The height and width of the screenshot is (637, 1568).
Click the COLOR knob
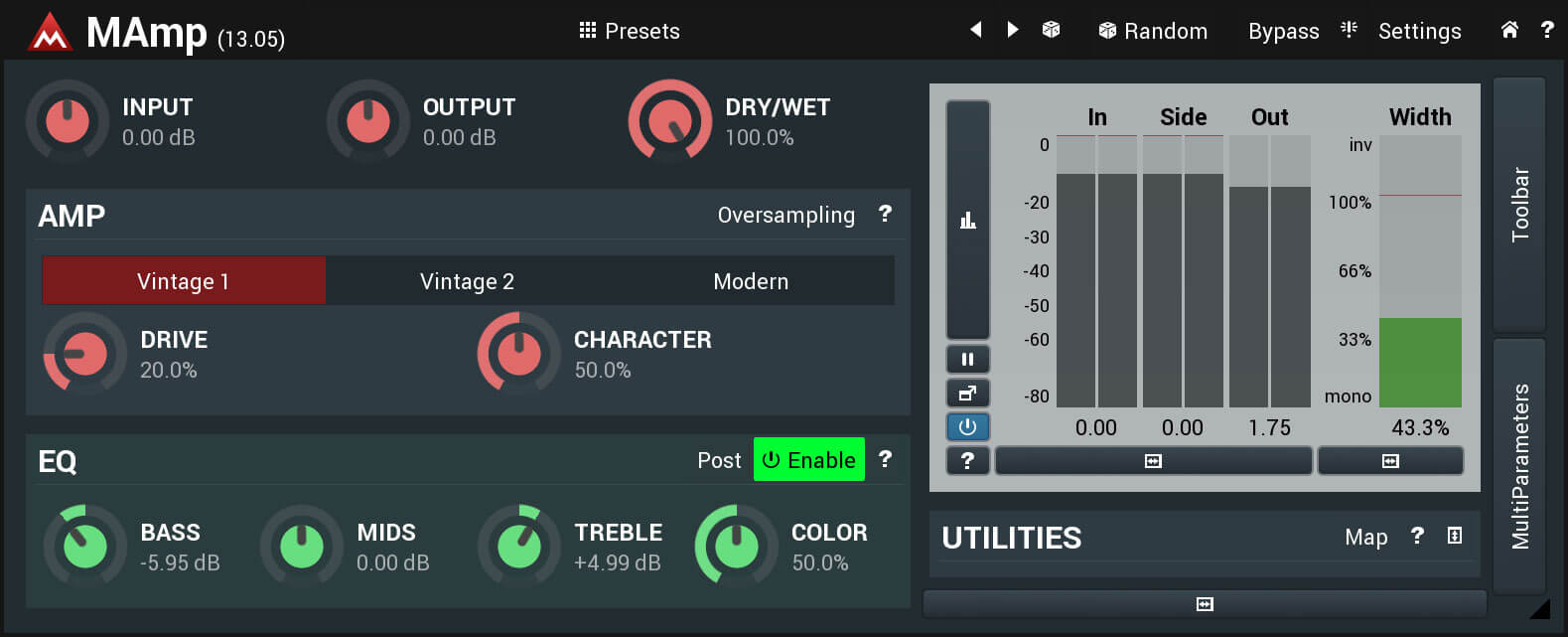pos(736,547)
